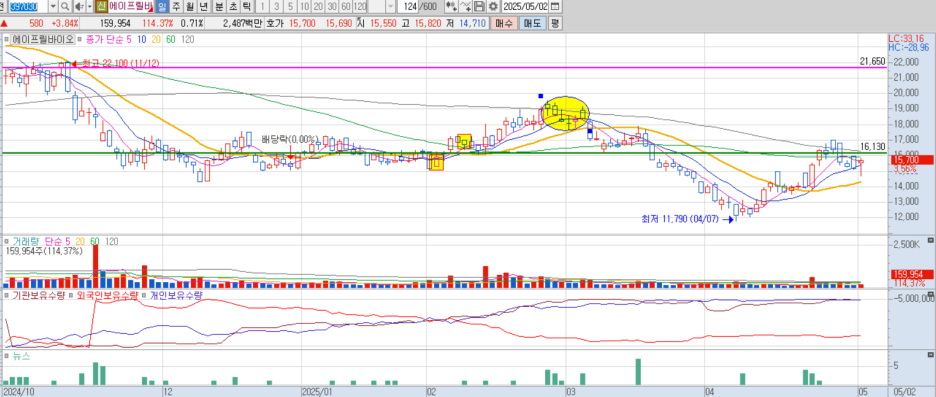Click the 21,650 magenta line price label
This screenshot has width=936, height=397.
tap(872, 61)
